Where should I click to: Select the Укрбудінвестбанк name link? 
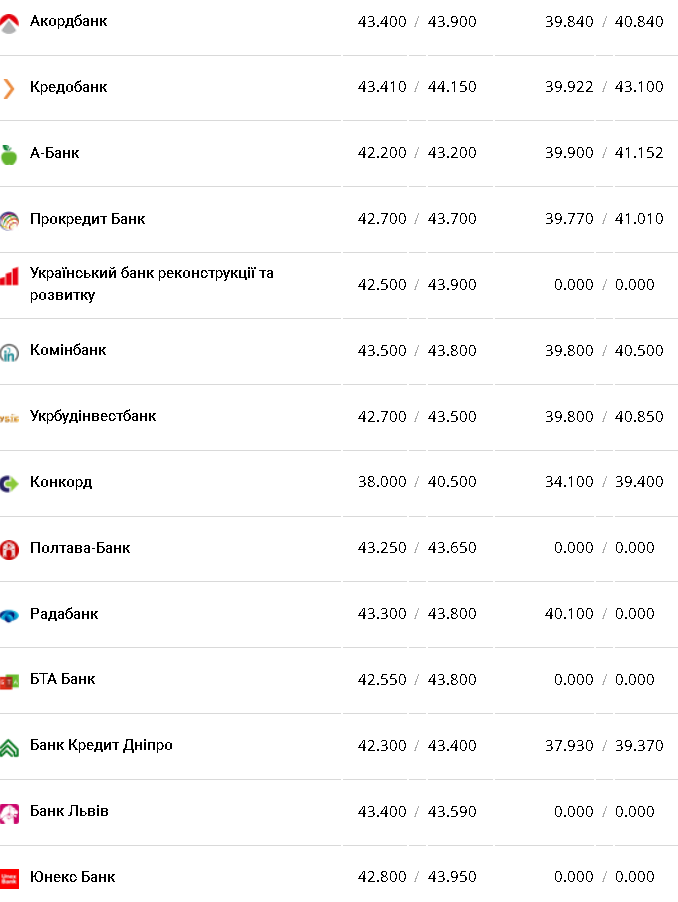93,416
